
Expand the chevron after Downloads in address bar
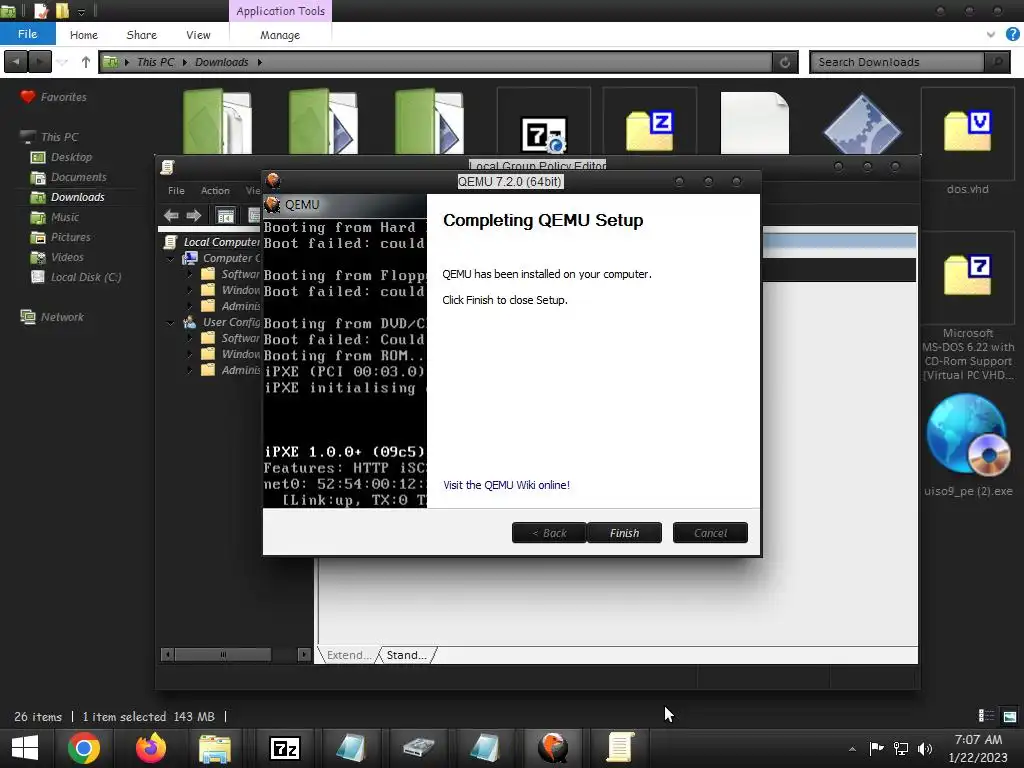[x=259, y=62]
